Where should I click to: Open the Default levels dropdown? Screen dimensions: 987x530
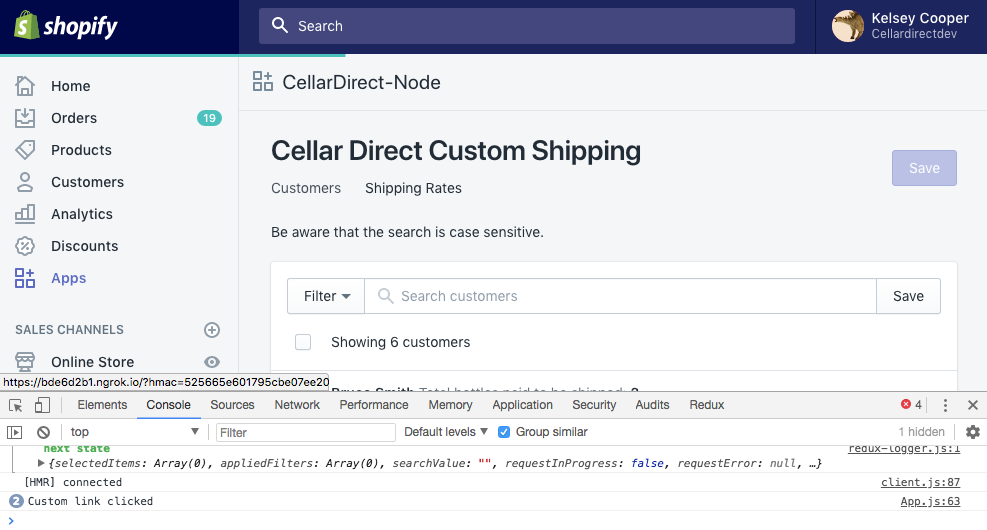click(446, 432)
